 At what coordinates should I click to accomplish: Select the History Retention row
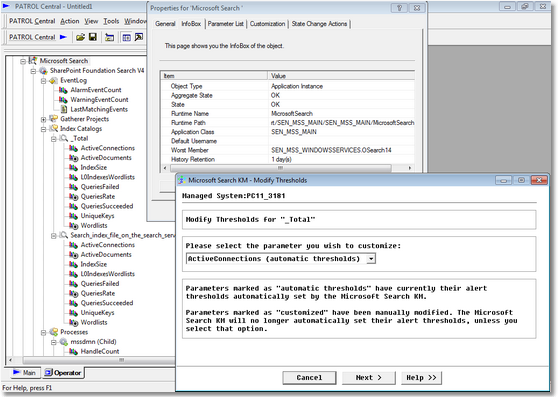pos(288,159)
